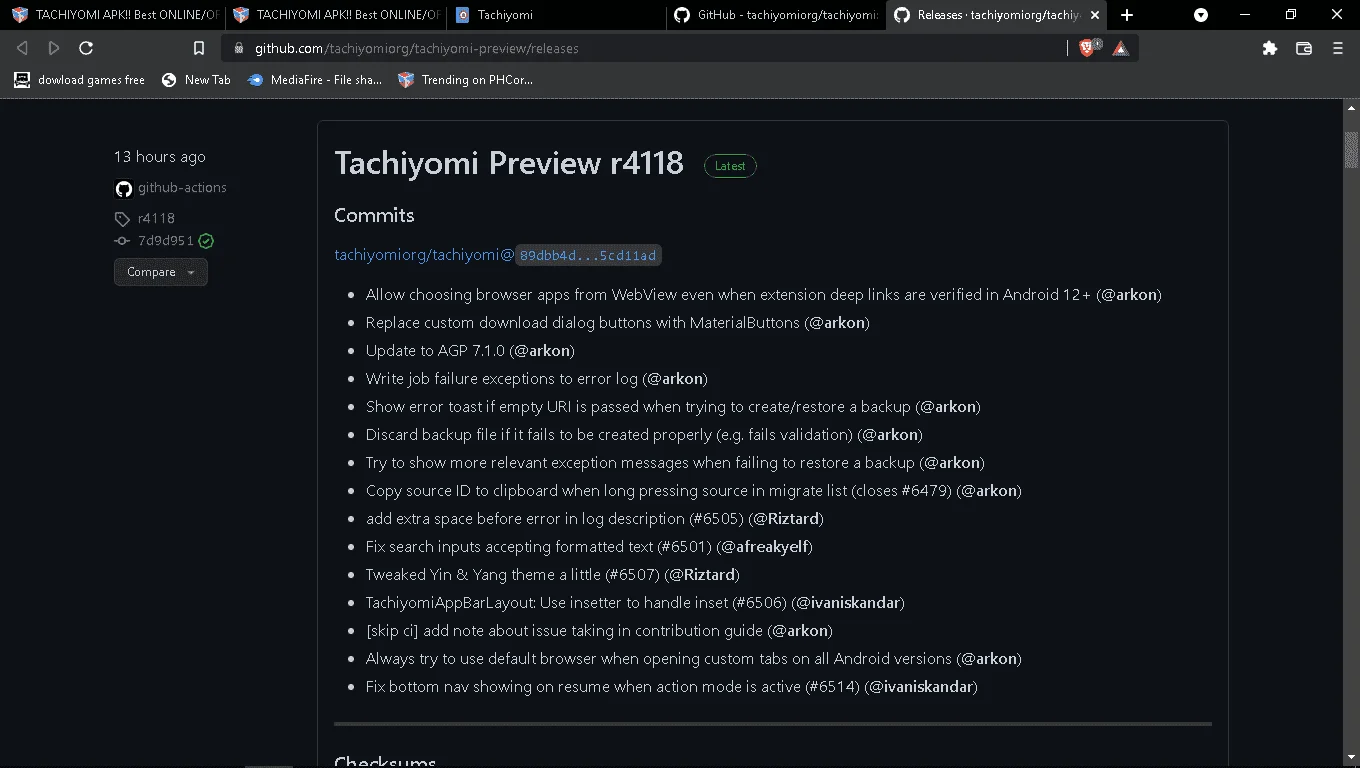Expand the Compare dropdown
Viewport: 1360px width, 768px height.
[x=161, y=272]
